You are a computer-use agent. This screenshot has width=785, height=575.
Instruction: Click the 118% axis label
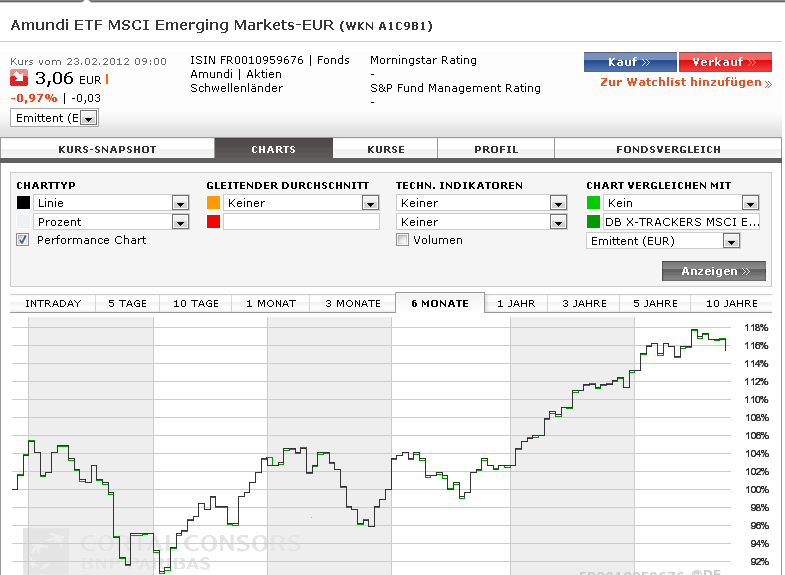tap(756, 328)
